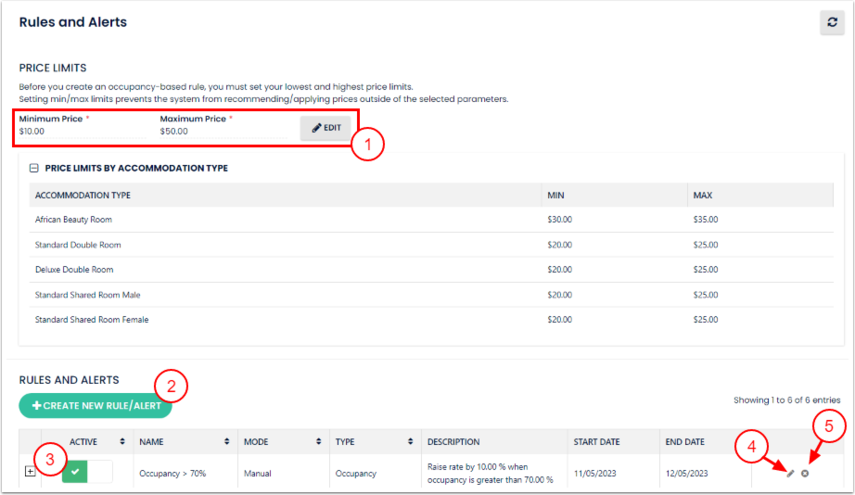Click the refresh icon button

click(831, 22)
